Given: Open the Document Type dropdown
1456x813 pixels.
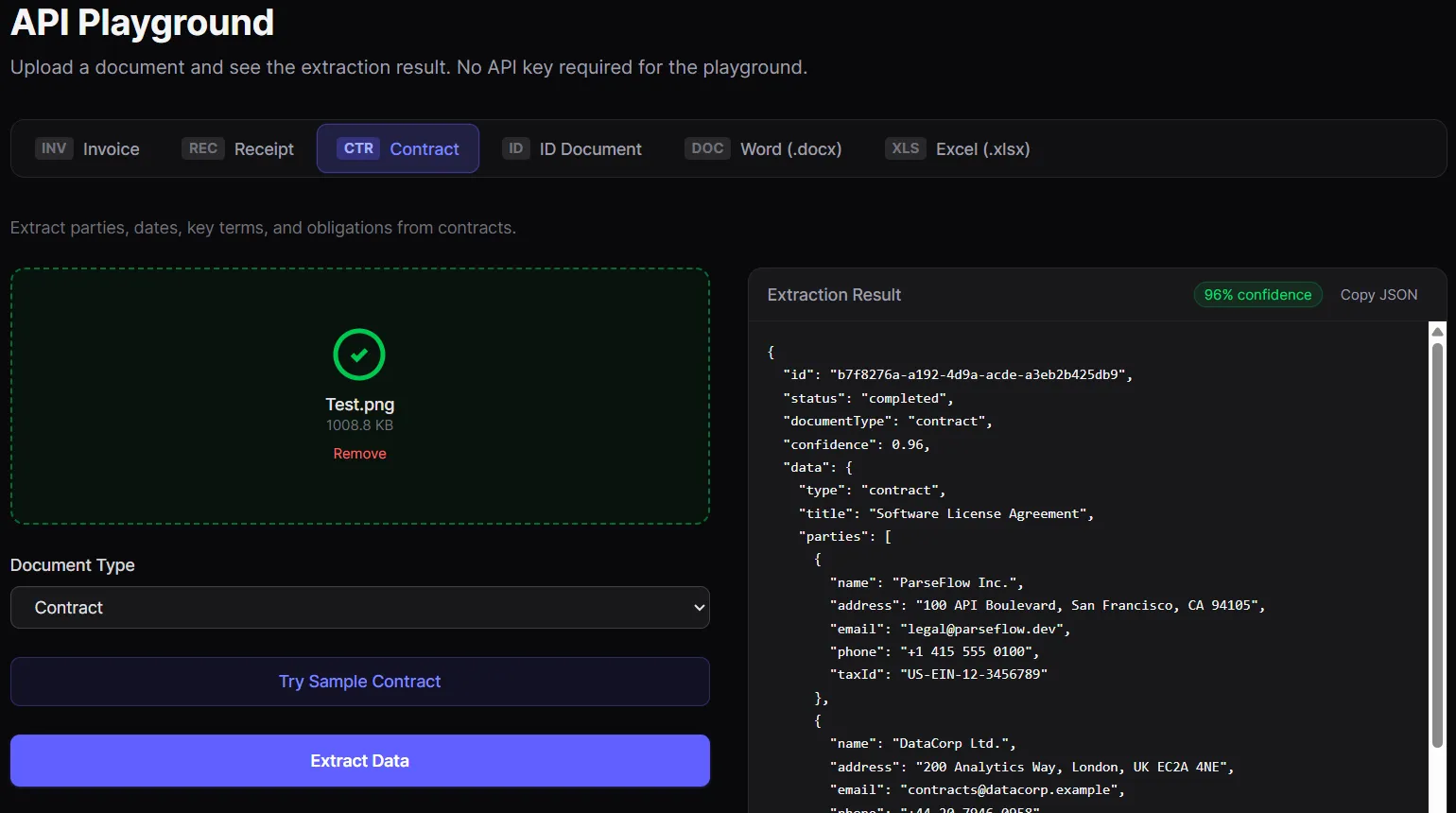Looking at the screenshot, I should coord(360,608).
